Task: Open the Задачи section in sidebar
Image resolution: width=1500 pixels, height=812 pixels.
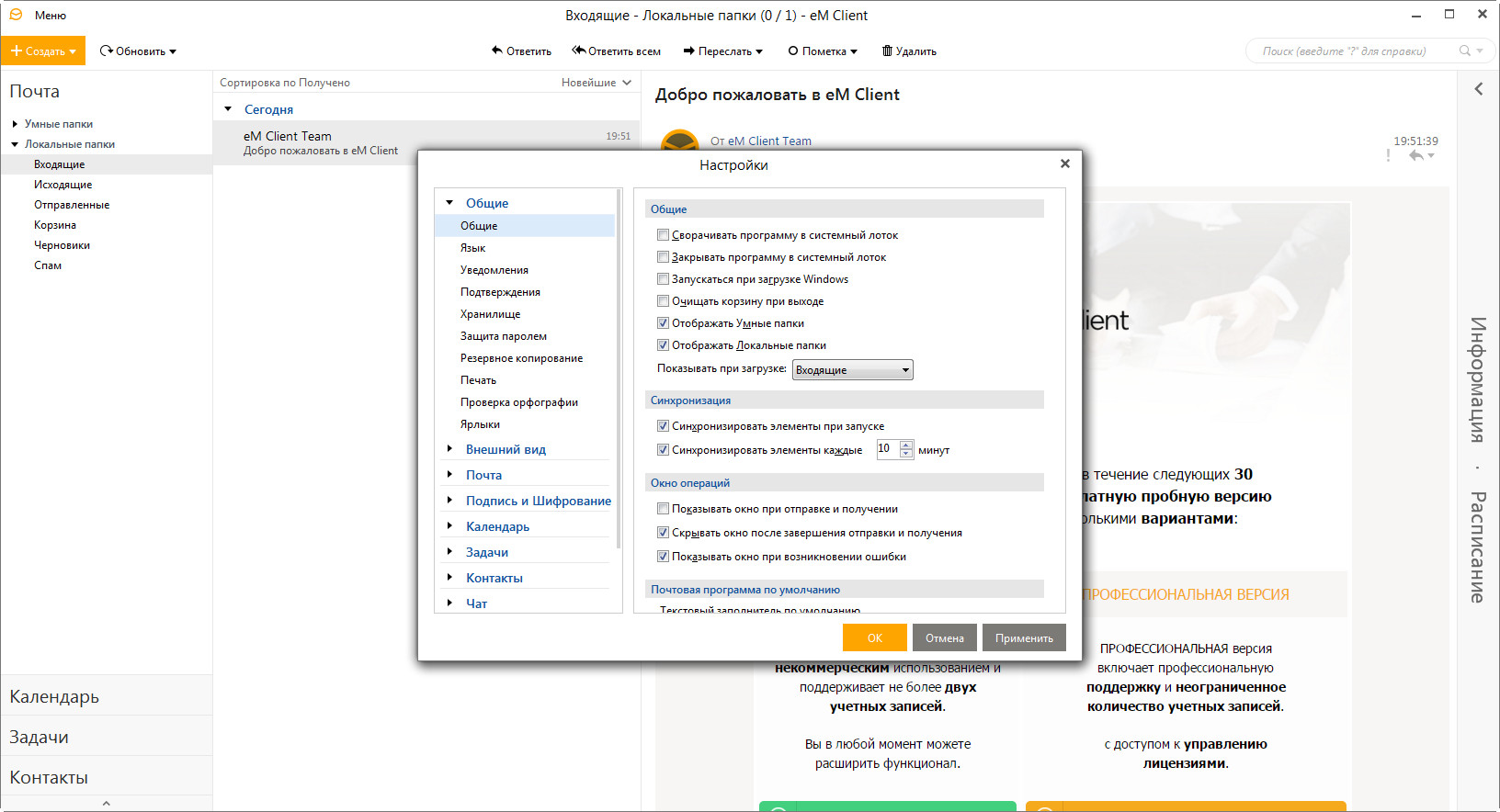Action: click(x=107, y=737)
